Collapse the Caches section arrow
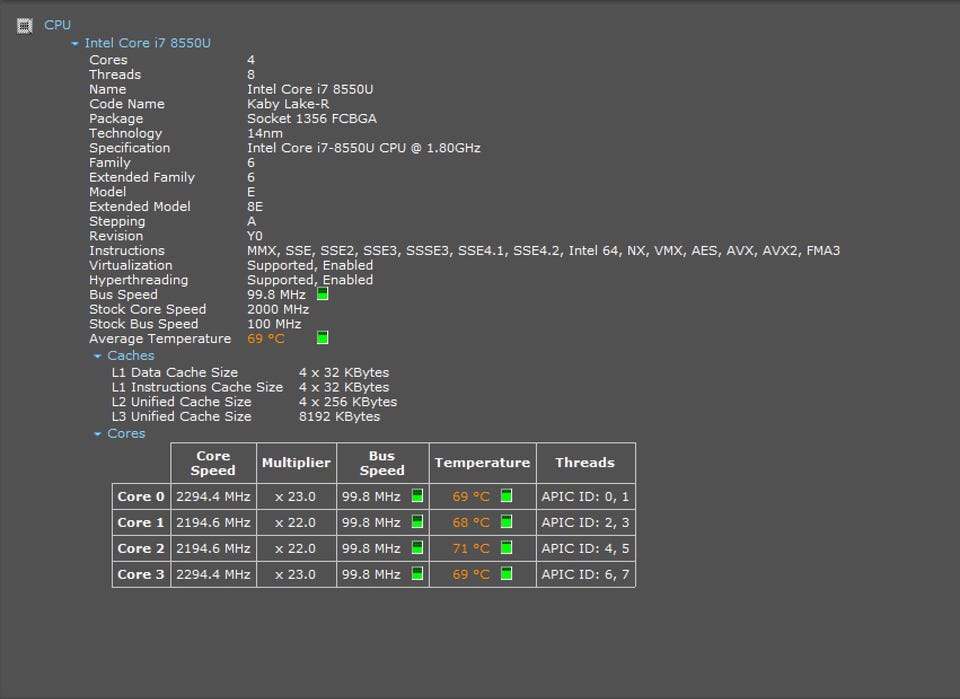This screenshot has width=960, height=699. [98, 356]
